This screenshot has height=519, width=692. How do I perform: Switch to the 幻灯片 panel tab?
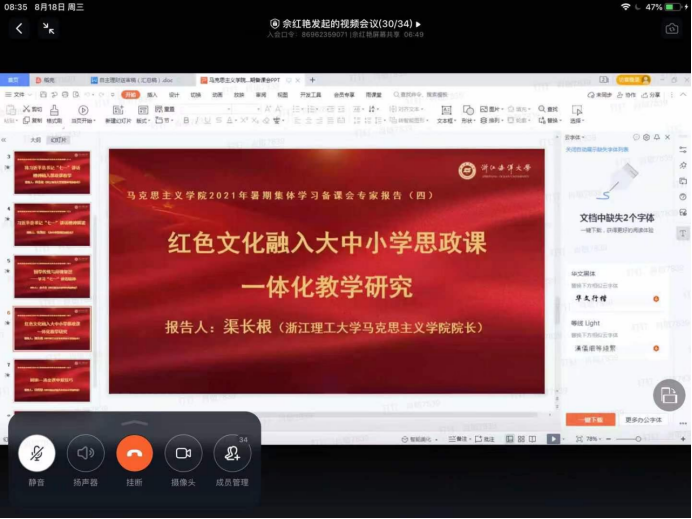point(59,140)
